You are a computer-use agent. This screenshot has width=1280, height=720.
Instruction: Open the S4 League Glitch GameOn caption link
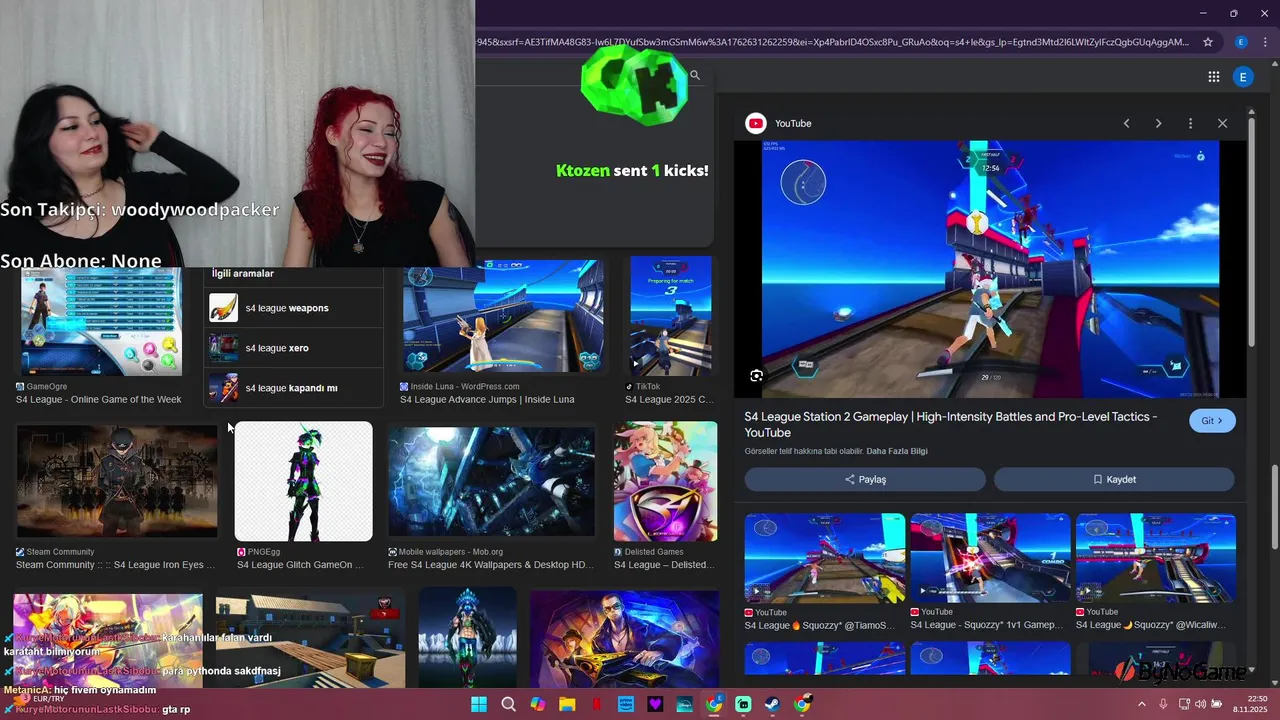click(x=301, y=565)
